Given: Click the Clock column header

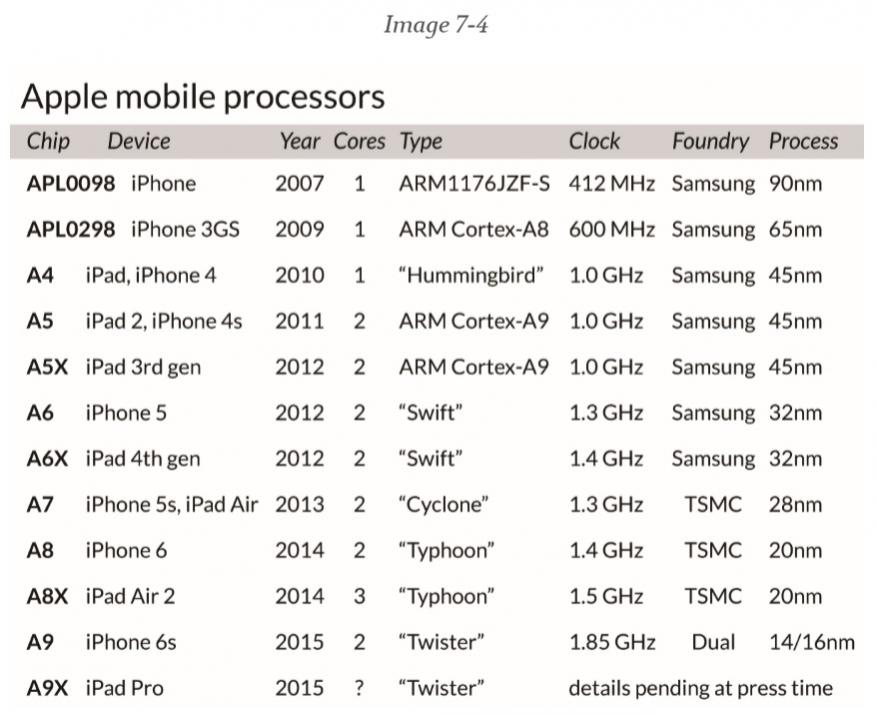Looking at the screenshot, I should click(594, 141).
